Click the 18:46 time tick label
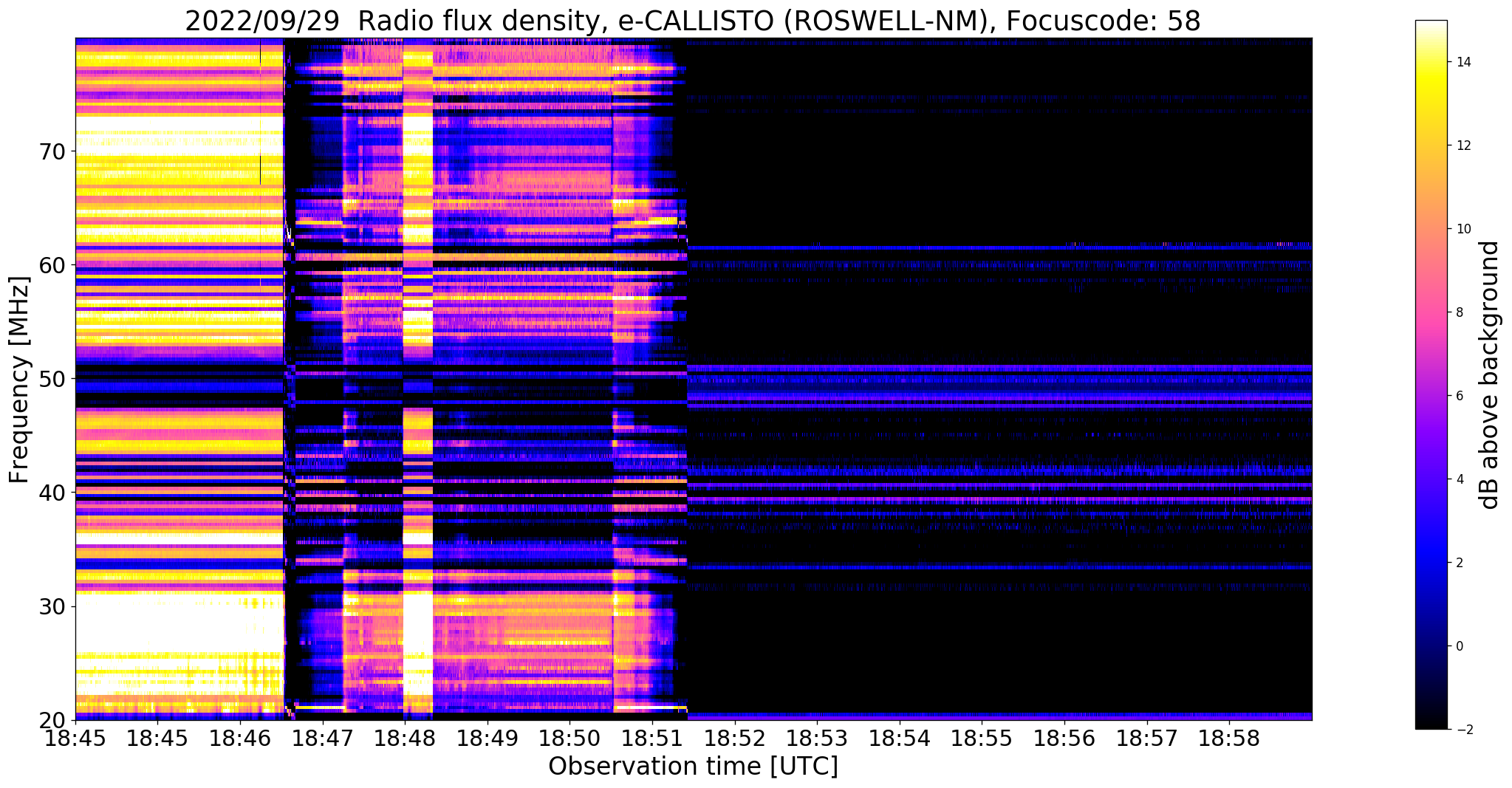Viewport: 1512px width, 788px height. click(240, 739)
